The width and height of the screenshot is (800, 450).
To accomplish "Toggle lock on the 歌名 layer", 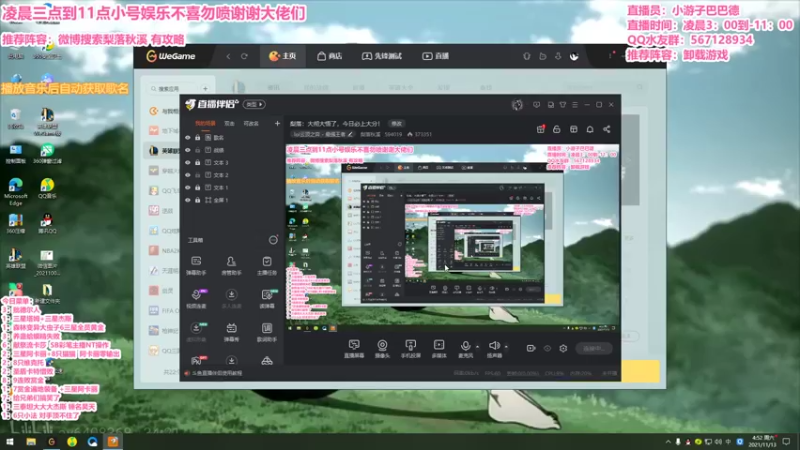I will 197,138.
